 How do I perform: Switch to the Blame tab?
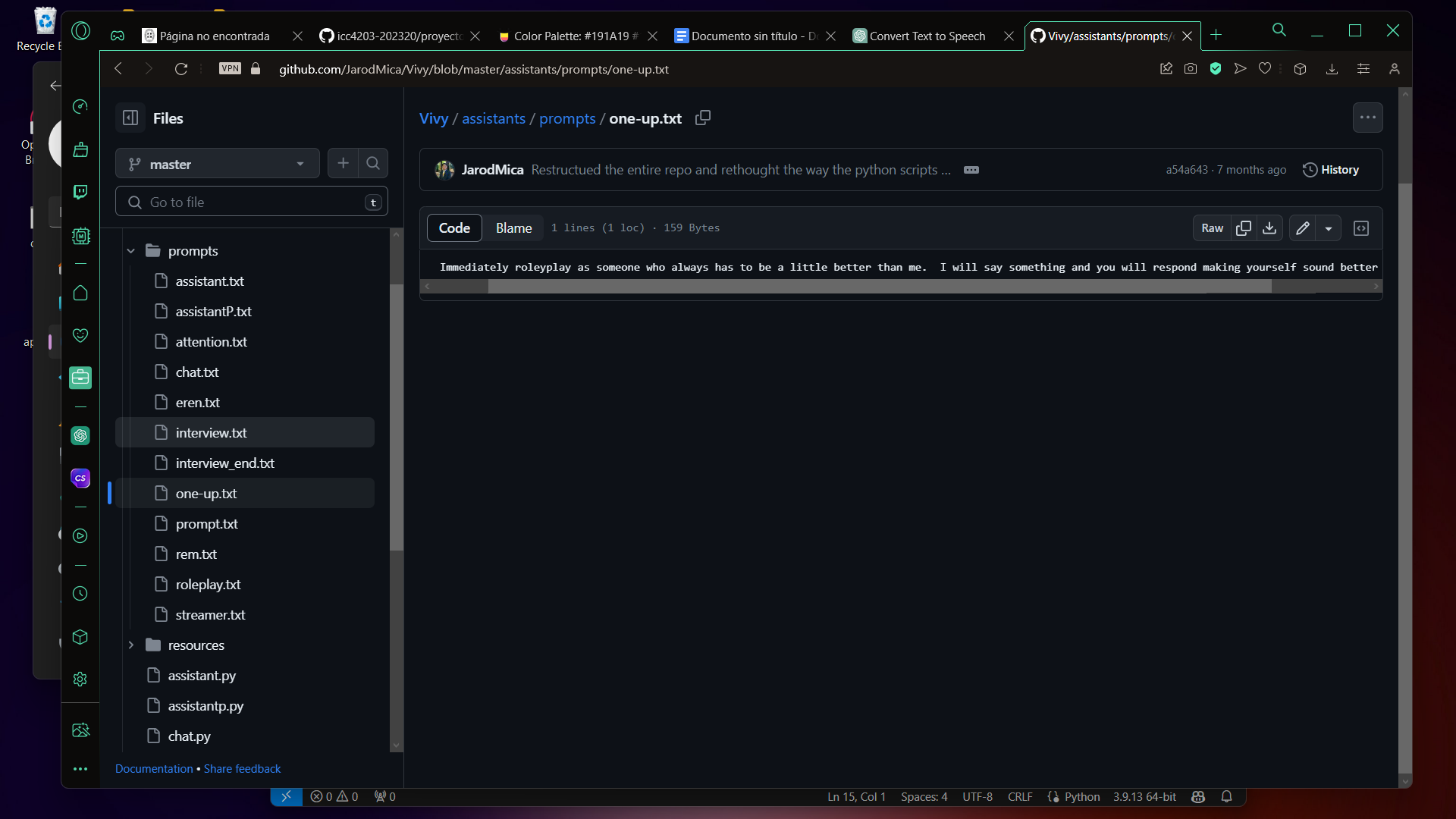pyautogui.click(x=513, y=228)
